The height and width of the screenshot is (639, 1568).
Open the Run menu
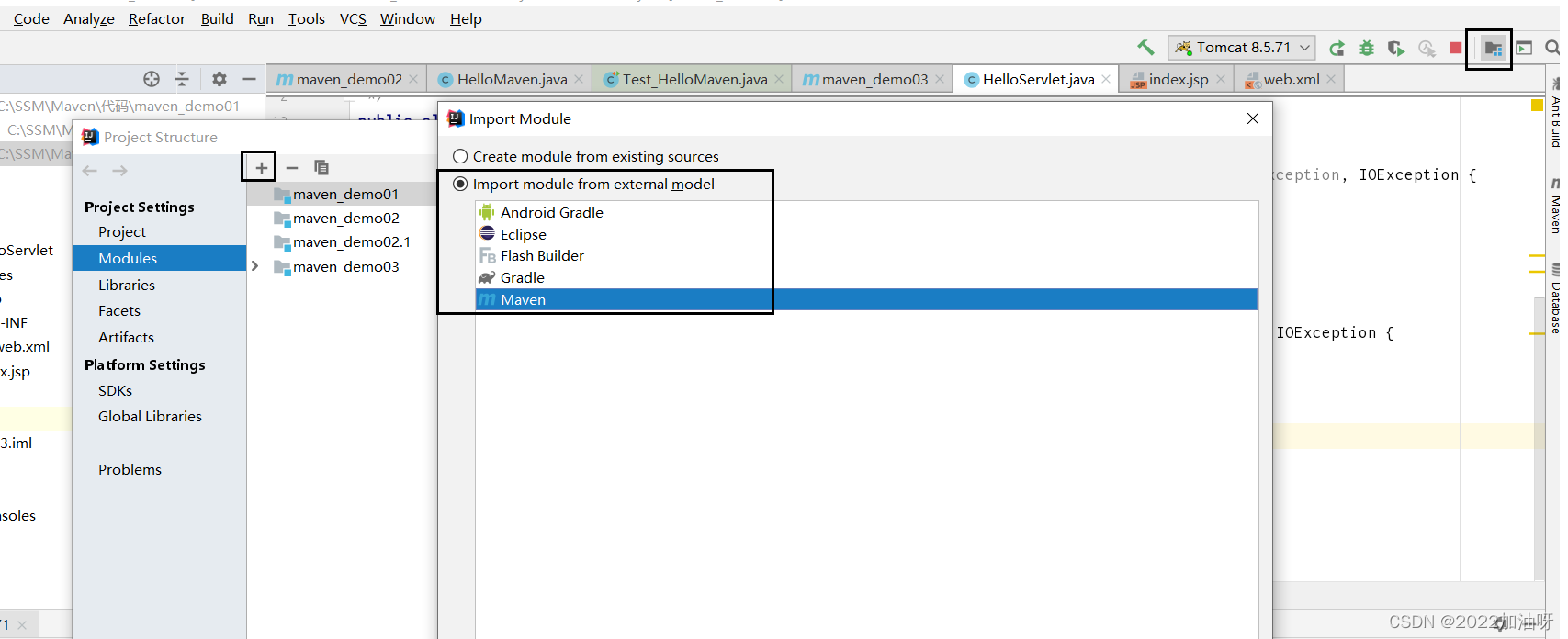click(x=261, y=18)
